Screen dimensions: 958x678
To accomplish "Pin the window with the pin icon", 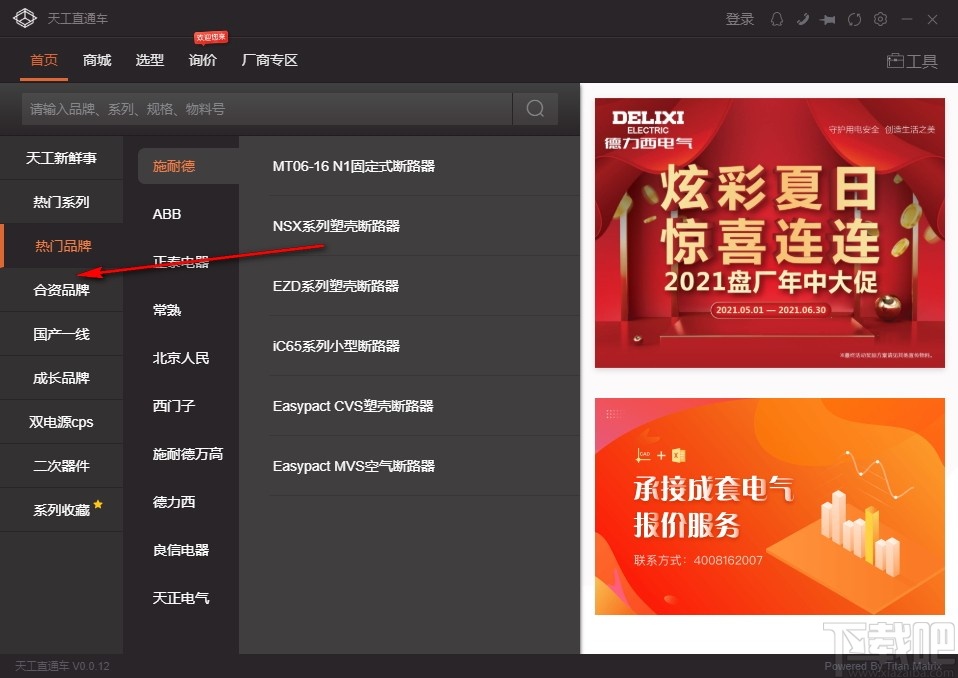I will pos(828,20).
